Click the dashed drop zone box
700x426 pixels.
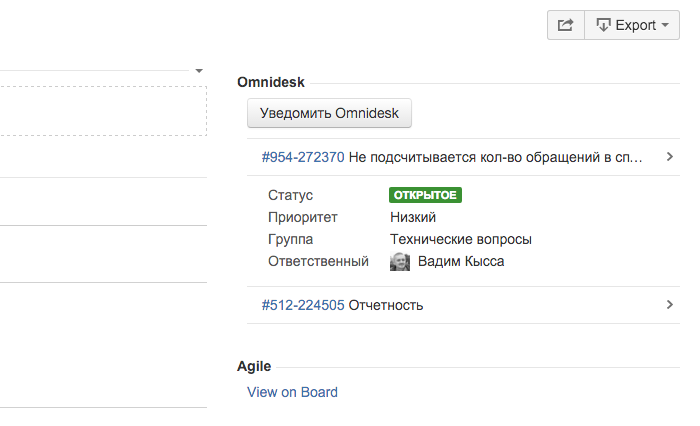103,111
